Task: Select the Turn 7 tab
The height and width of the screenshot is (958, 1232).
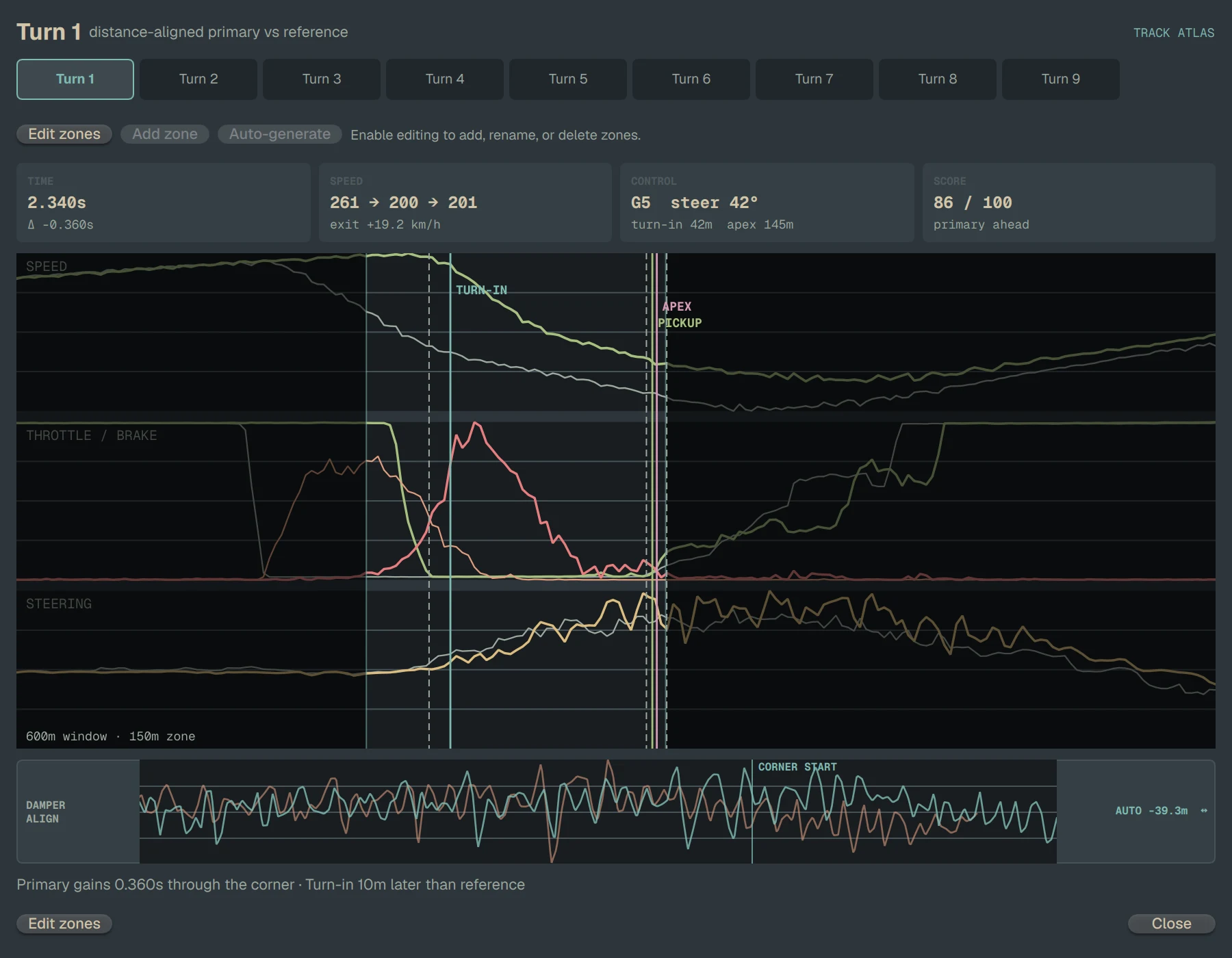Action: 814,79
